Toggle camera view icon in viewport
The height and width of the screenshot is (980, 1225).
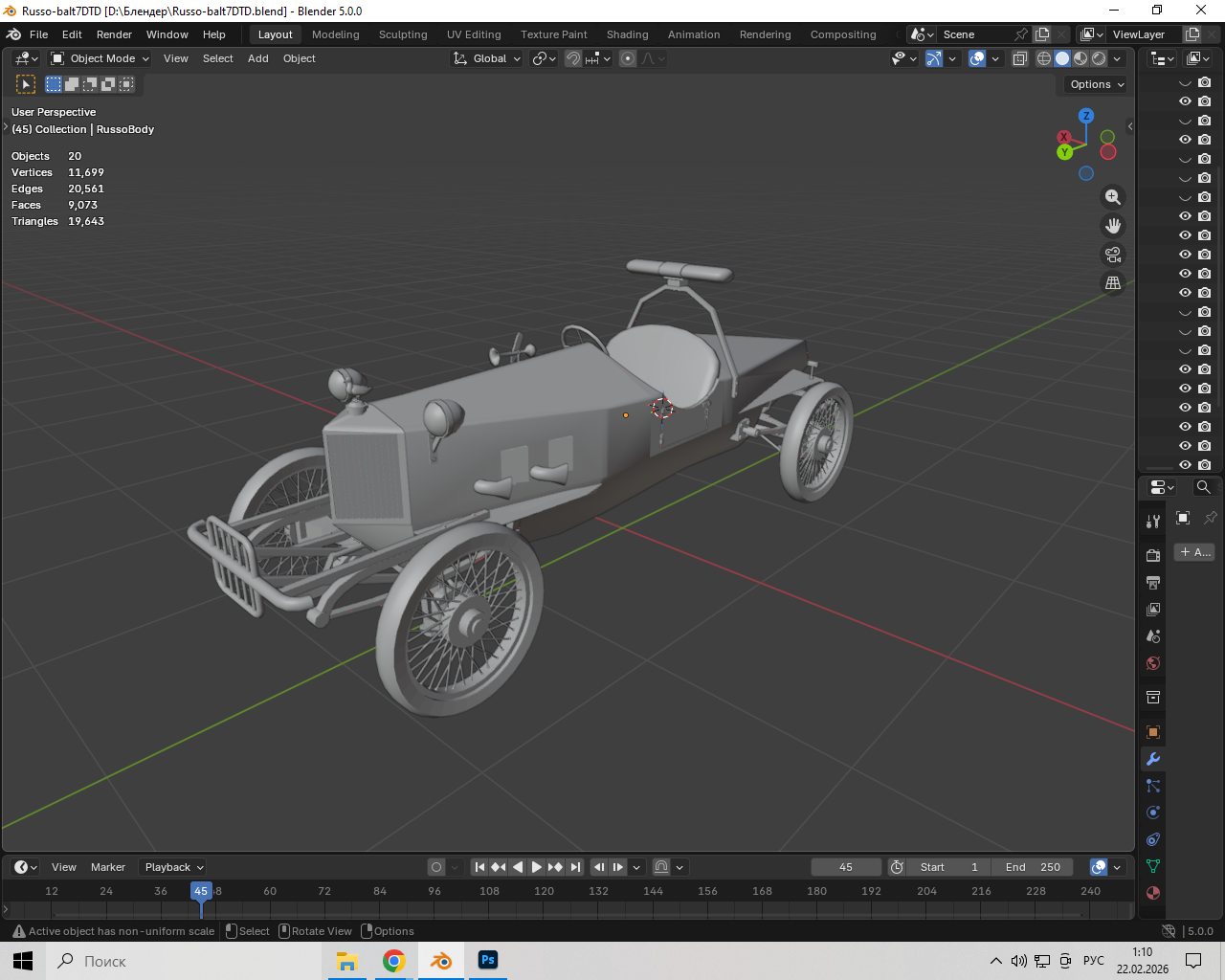pyautogui.click(x=1112, y=255)
